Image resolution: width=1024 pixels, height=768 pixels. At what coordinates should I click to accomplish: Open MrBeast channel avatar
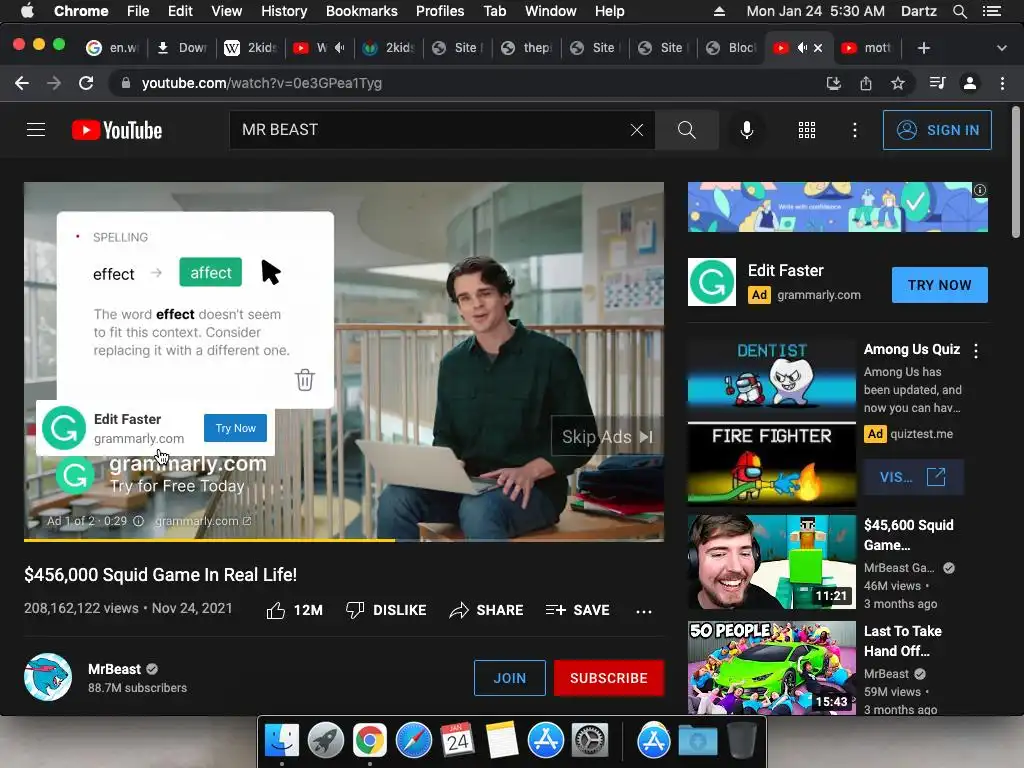[x=48, y=677]
